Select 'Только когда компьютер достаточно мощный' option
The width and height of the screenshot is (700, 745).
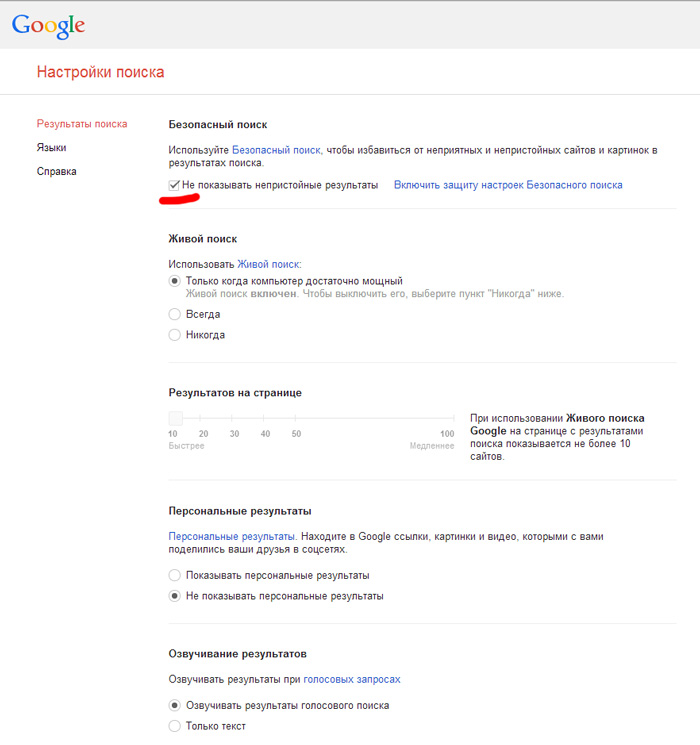tap(175, 281)
